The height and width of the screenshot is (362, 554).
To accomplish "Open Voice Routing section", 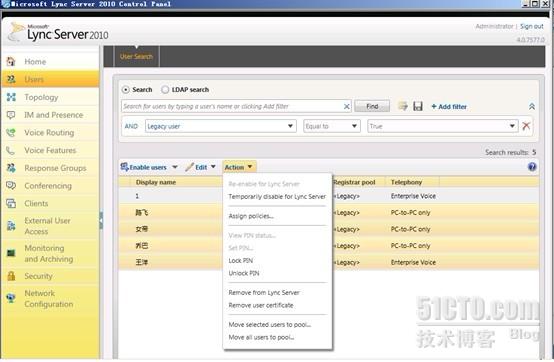I will [49, 133].
